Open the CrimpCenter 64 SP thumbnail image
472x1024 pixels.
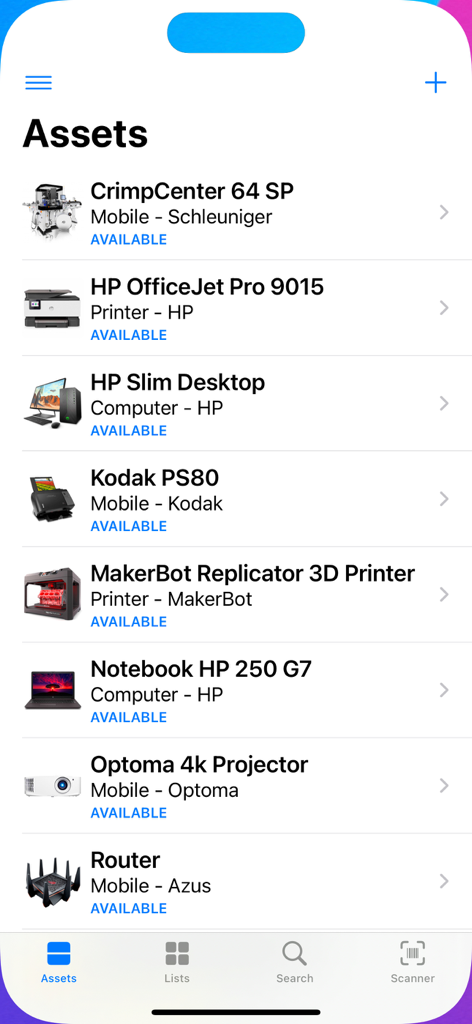(52, 212)
